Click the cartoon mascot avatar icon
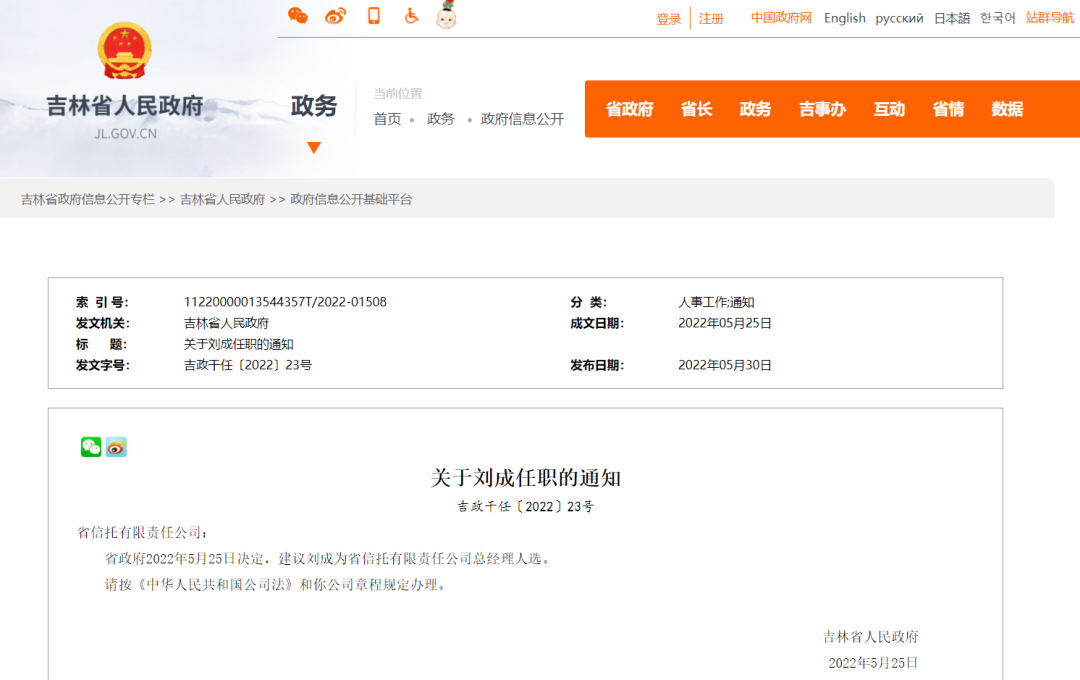This screenshot has width=1080, height=680. pos(446,16)
